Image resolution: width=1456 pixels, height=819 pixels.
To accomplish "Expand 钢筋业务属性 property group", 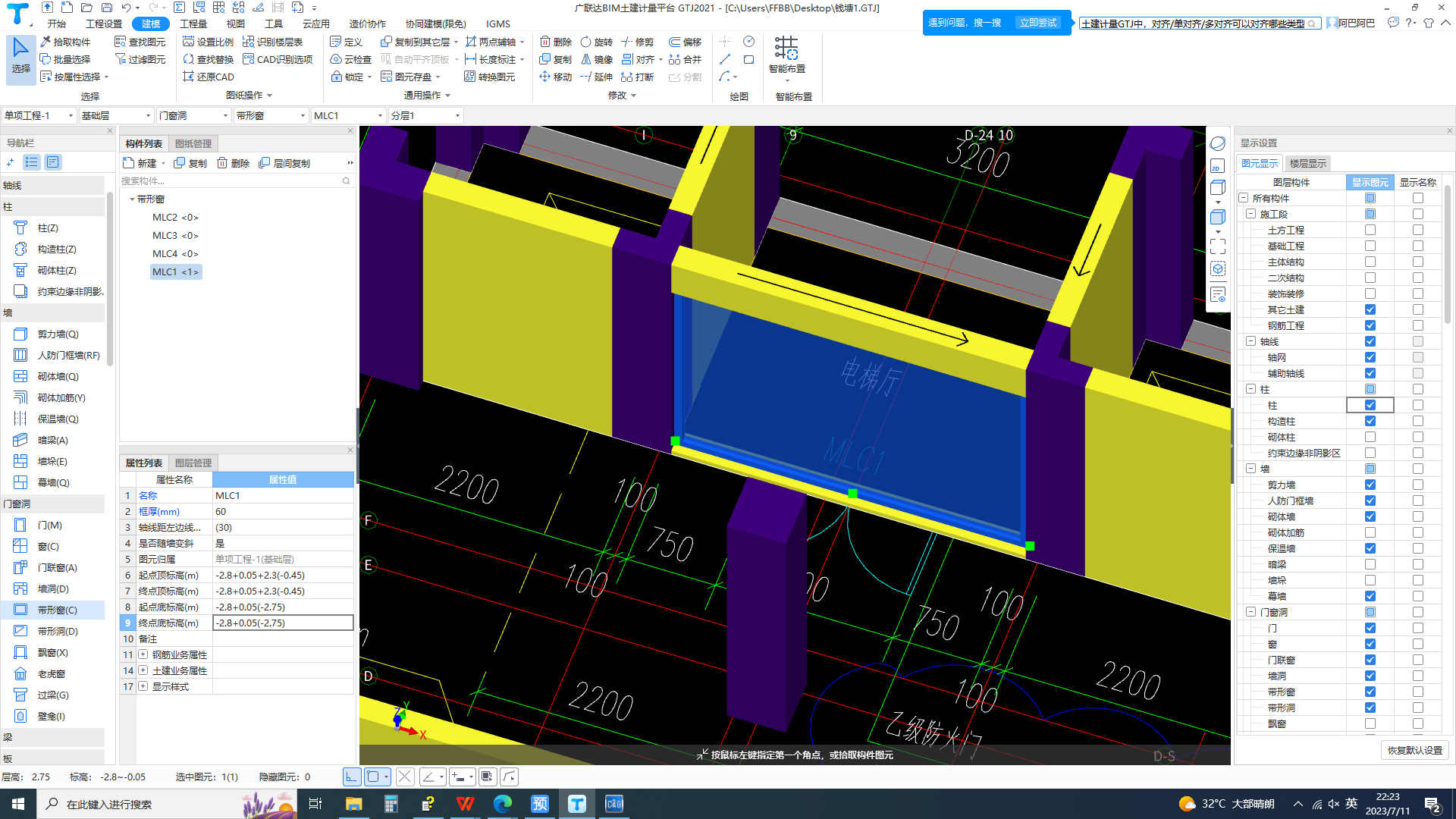I will [143, 654].
